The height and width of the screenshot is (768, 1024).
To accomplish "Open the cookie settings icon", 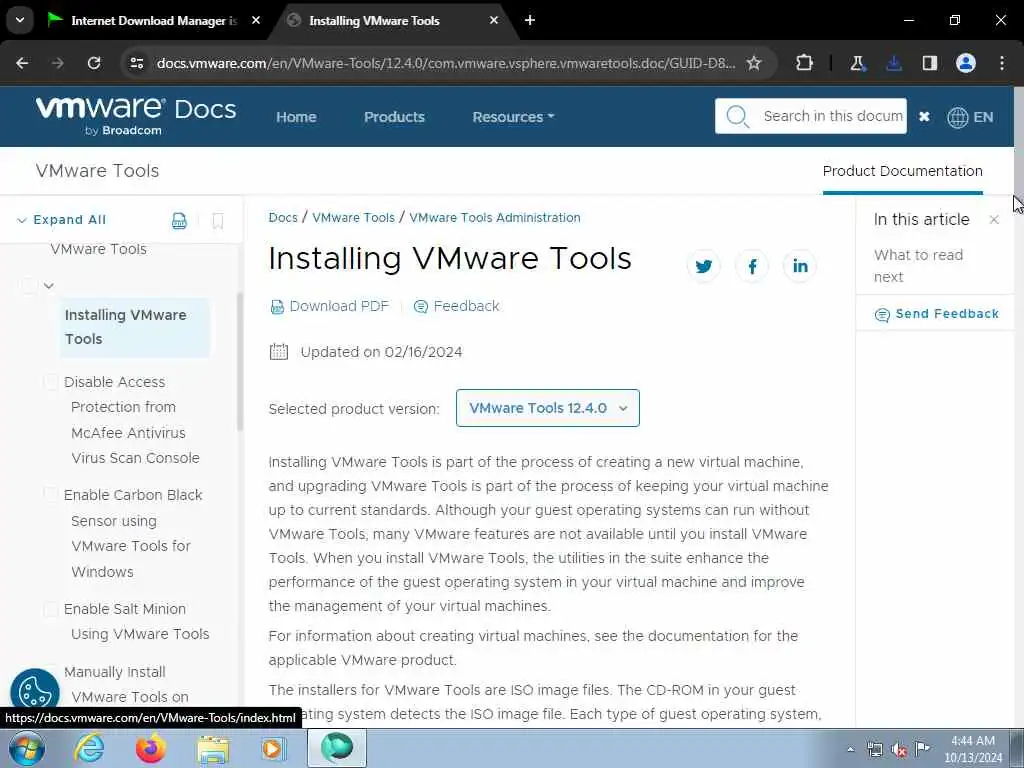I will pos(35,692).
